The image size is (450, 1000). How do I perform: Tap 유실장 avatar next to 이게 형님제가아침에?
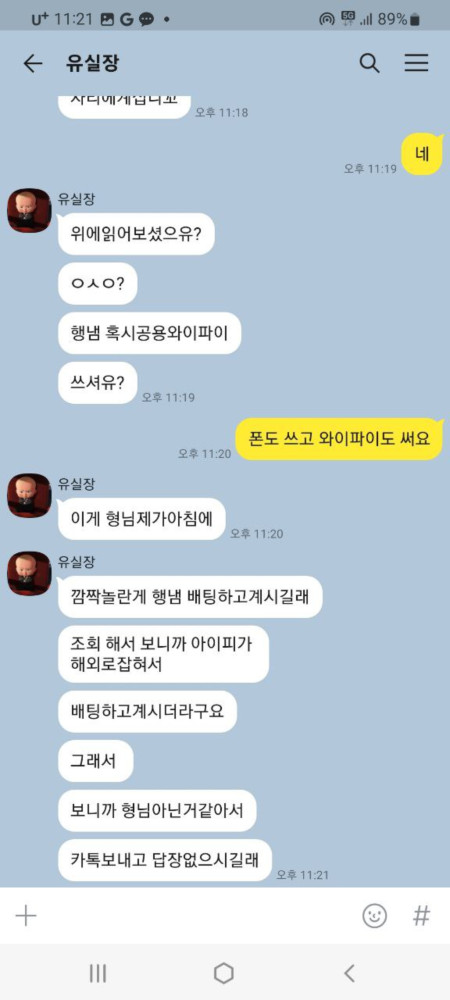click(x=29, y=495)
